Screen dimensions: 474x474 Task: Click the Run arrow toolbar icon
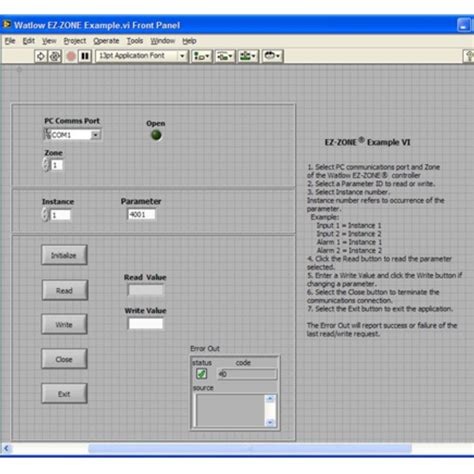pos(41,56)
